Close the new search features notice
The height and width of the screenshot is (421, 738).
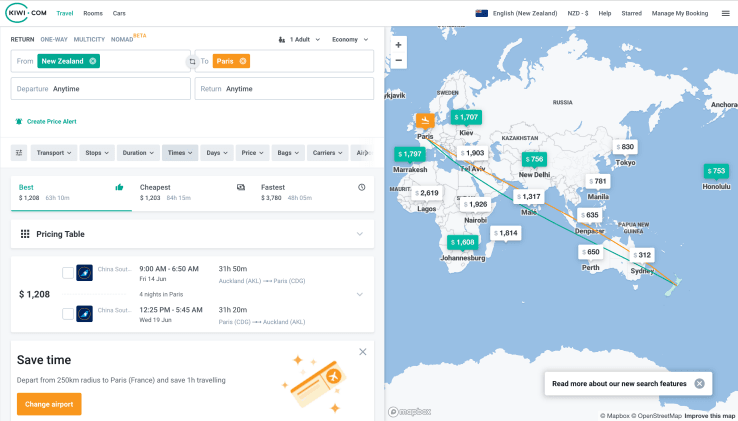coord(699,383)
